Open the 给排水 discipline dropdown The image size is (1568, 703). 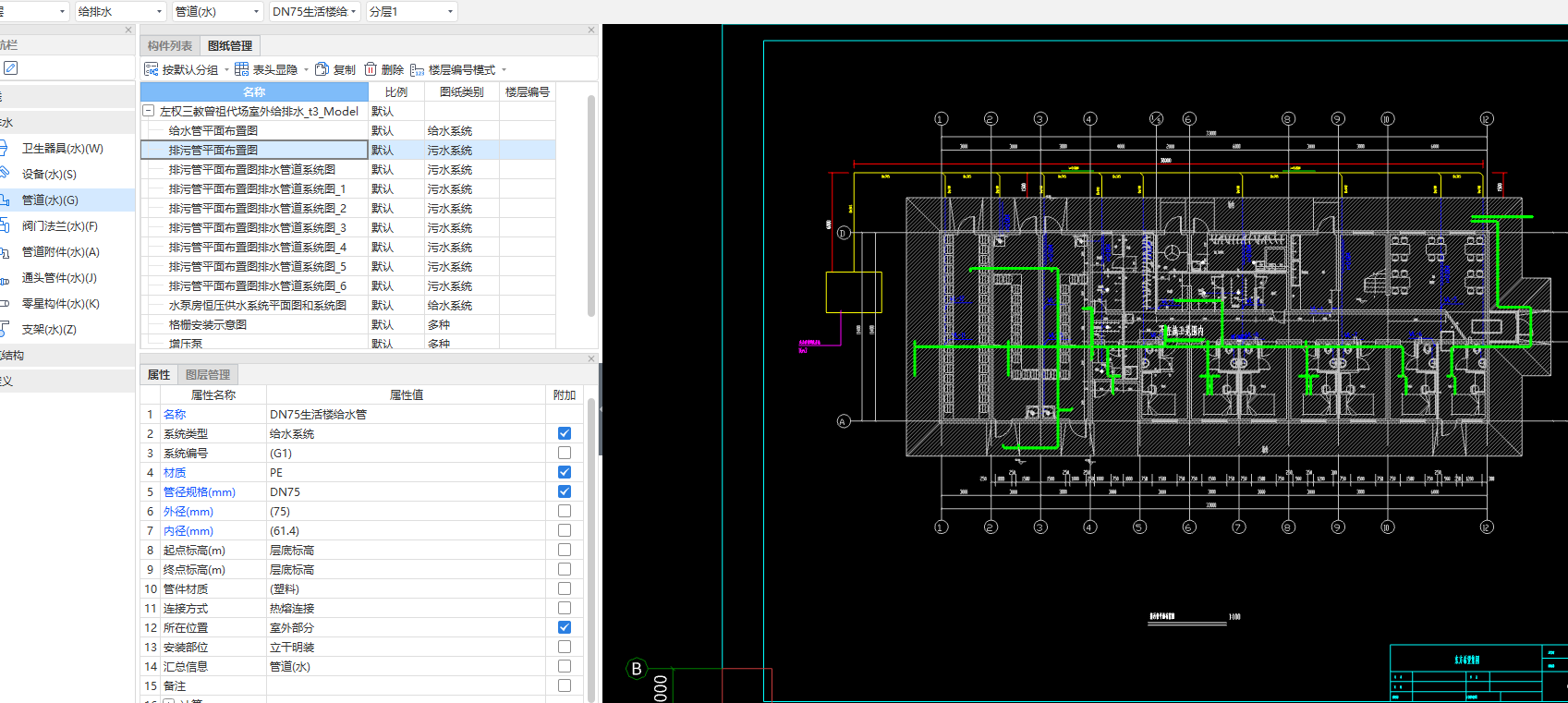(x=119, y=11)
